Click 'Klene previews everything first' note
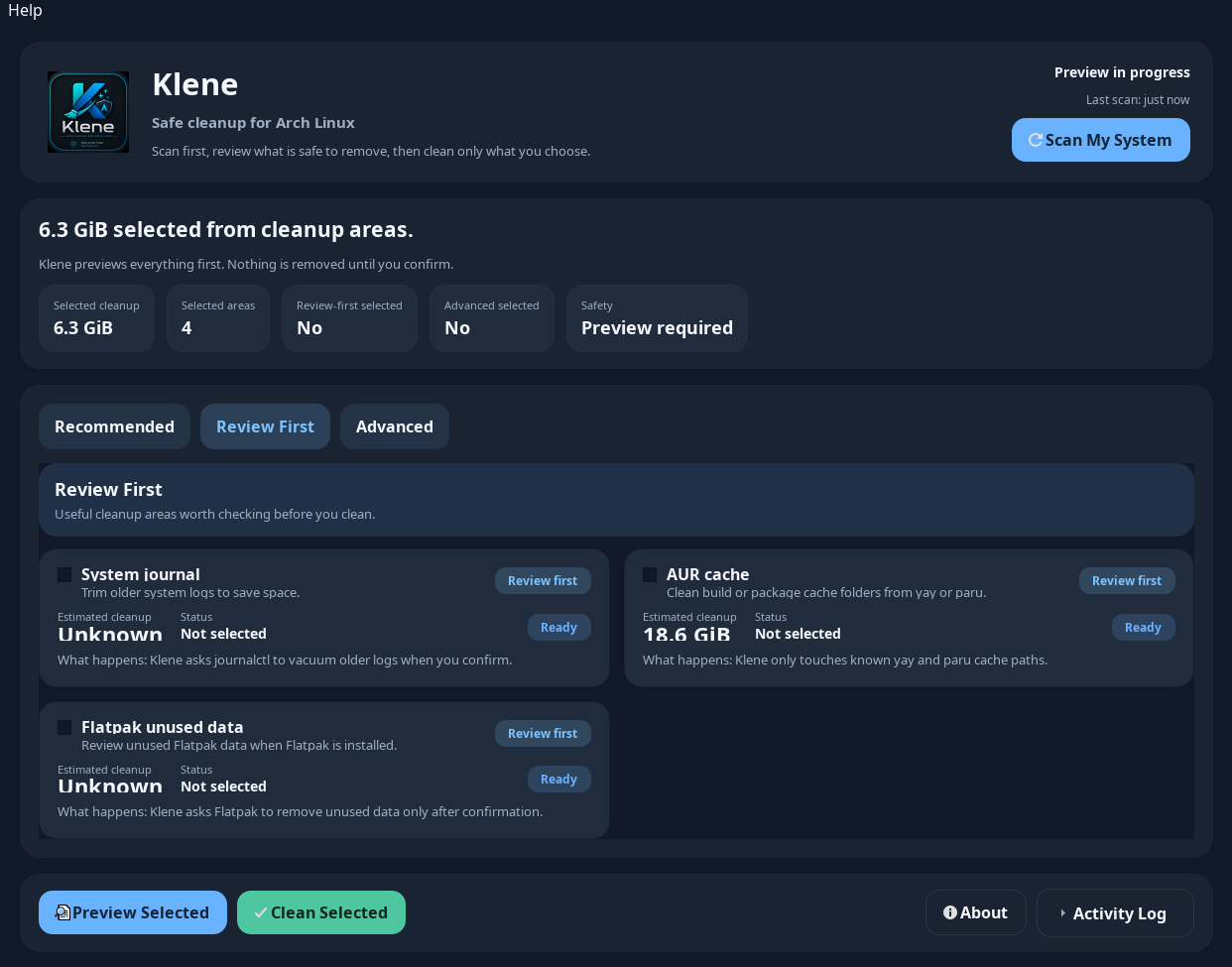This screenshot has height=967, width=1232. 246,265
